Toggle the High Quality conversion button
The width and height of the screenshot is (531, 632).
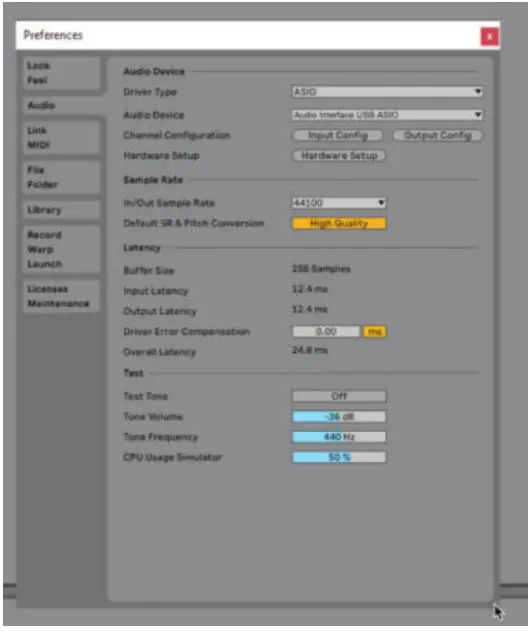[339, 223]
